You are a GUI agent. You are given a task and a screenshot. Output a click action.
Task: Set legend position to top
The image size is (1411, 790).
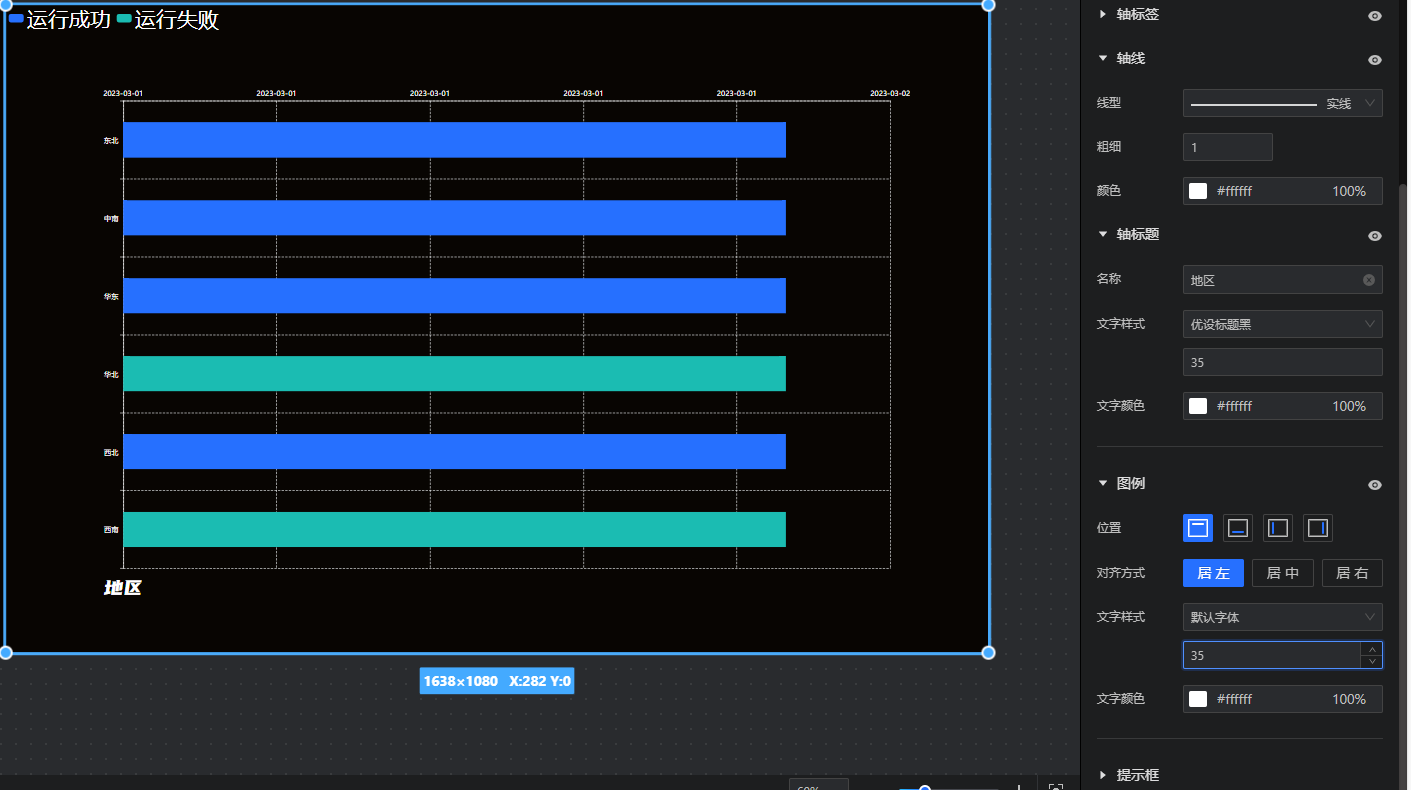(1197, 528)
